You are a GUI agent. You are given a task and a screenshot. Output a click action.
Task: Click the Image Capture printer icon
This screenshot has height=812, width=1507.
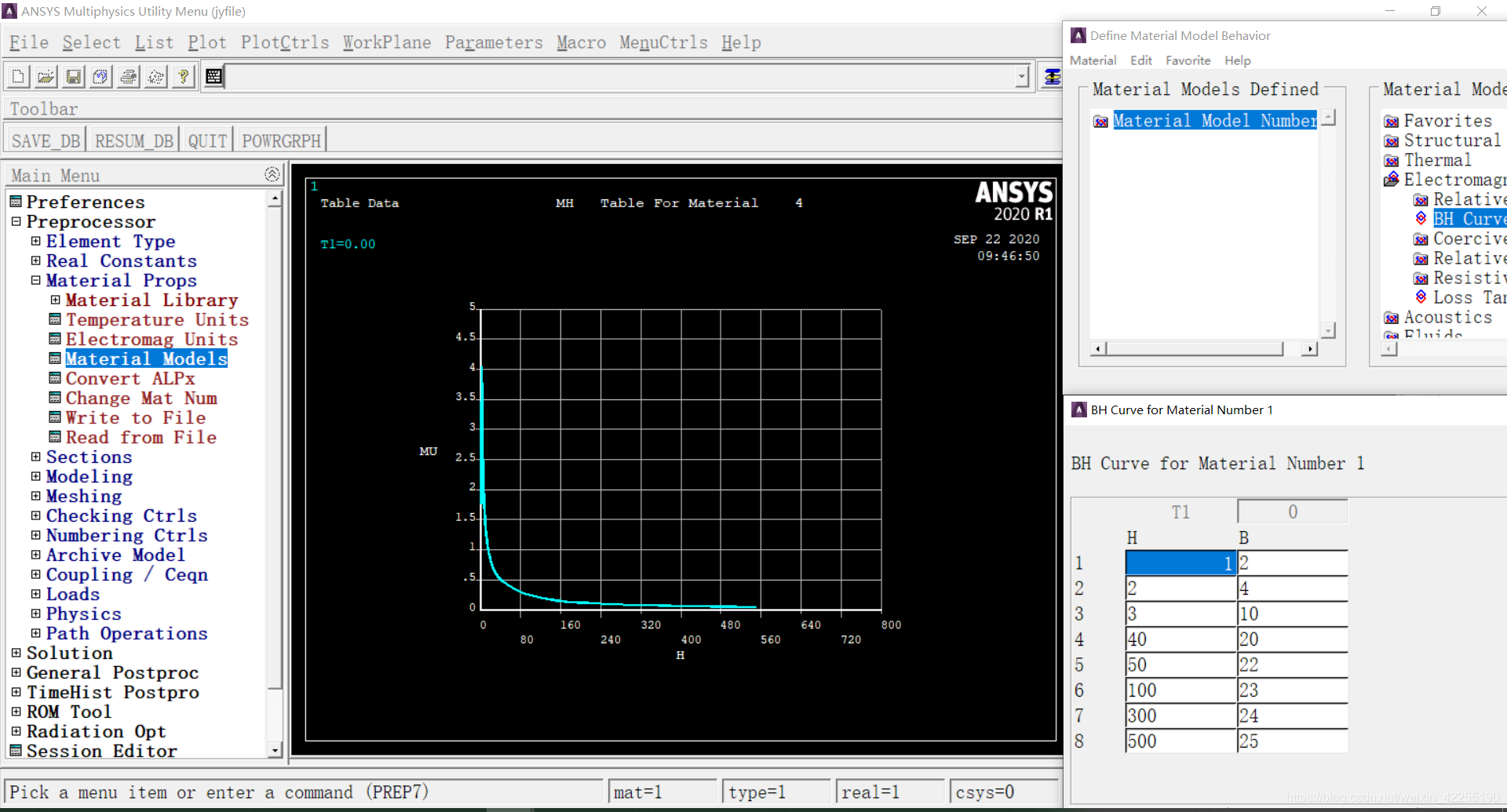tap(129, 76)
